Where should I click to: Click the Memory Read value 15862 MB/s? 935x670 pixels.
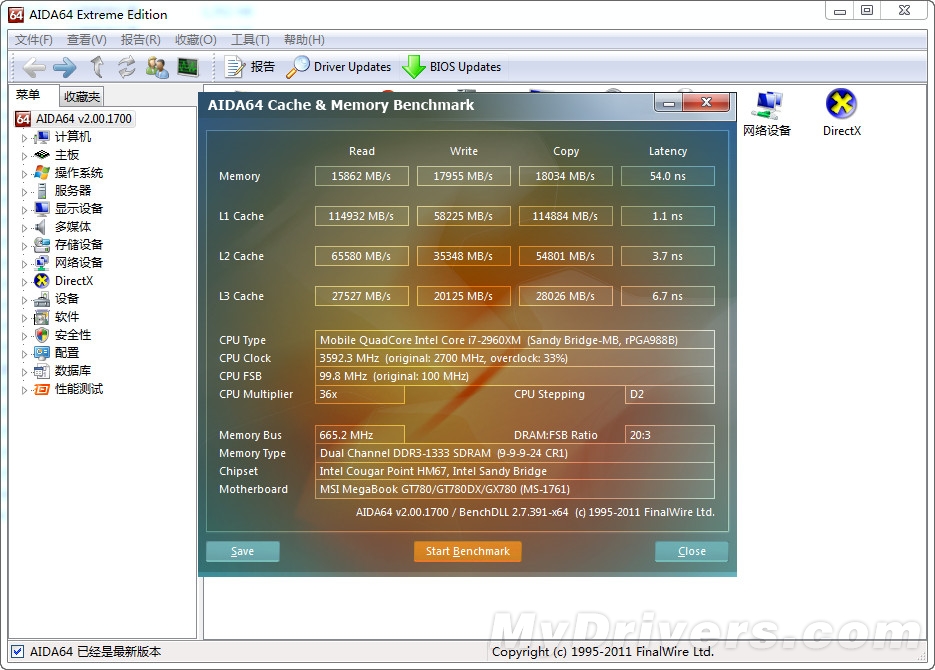361,176
